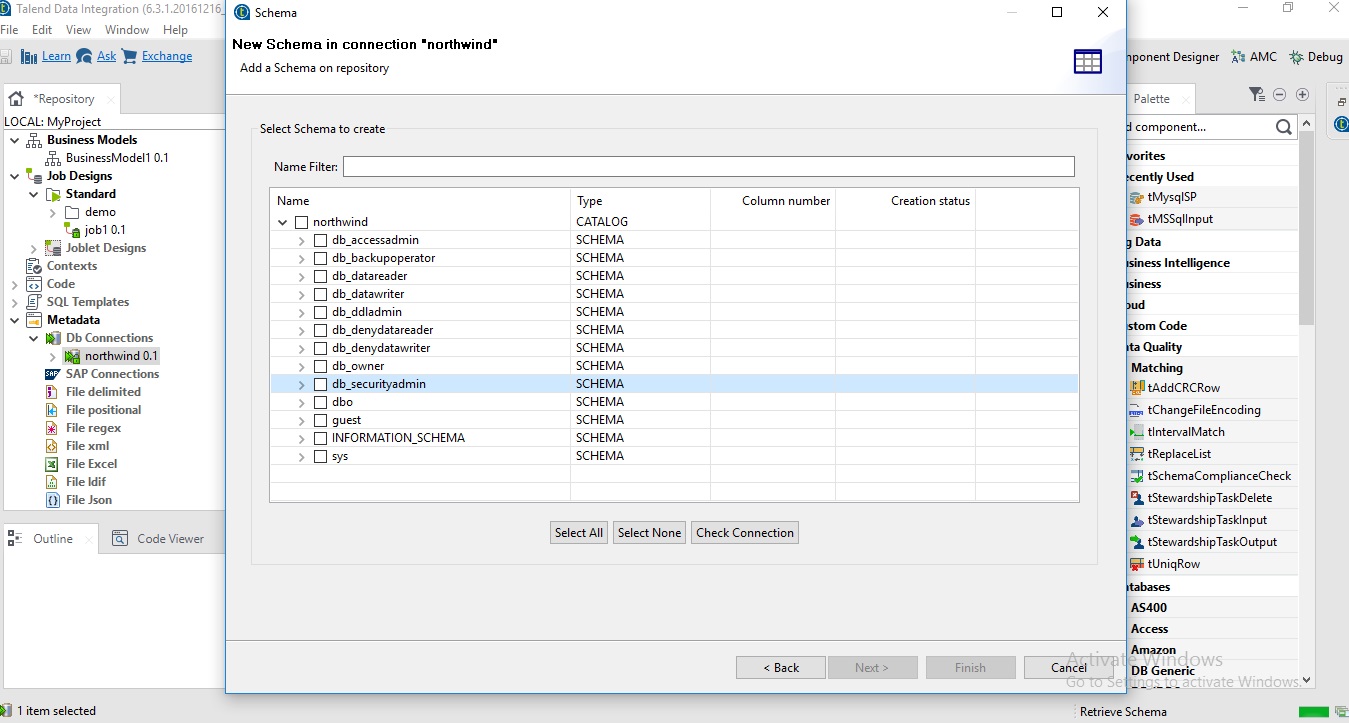1349x723 pixels.
Task: Click the Code node icon
Action: click(x=33, y=284)
